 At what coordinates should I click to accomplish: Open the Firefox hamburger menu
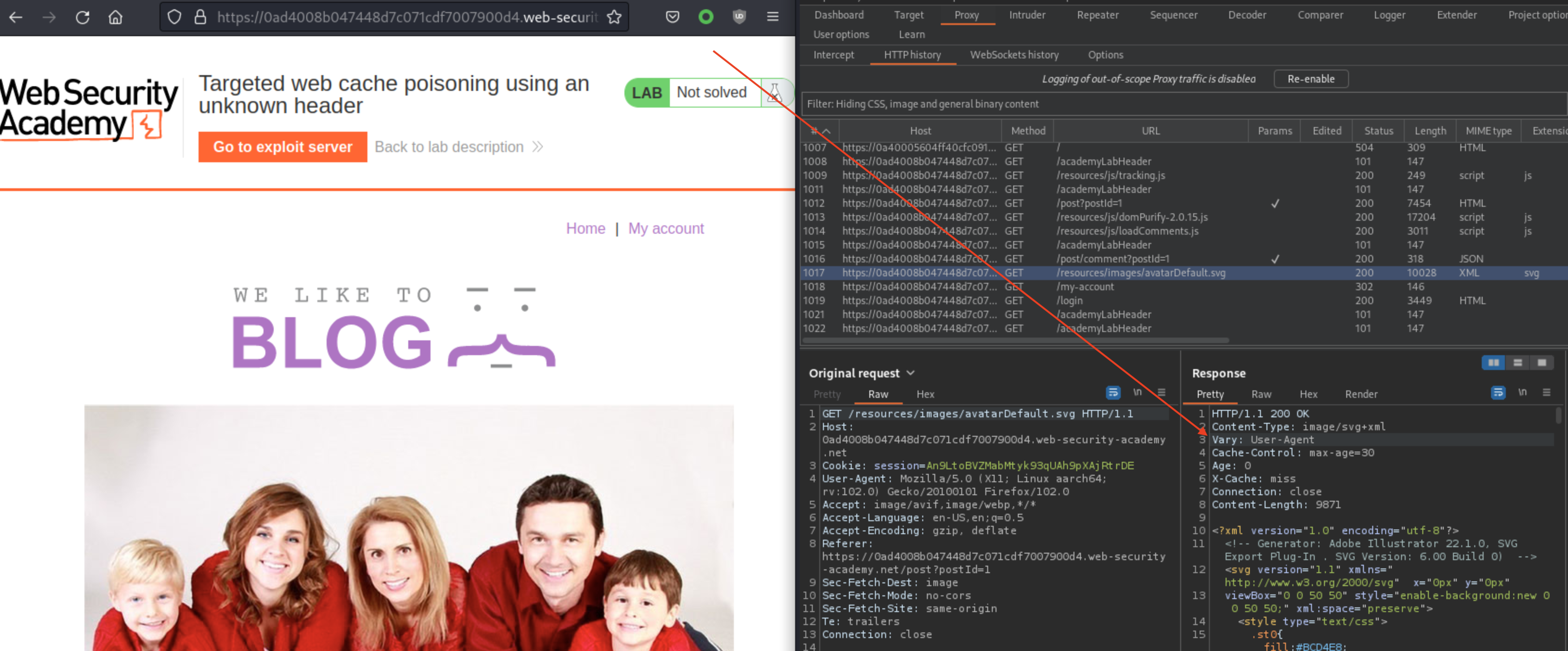[772, 17]
